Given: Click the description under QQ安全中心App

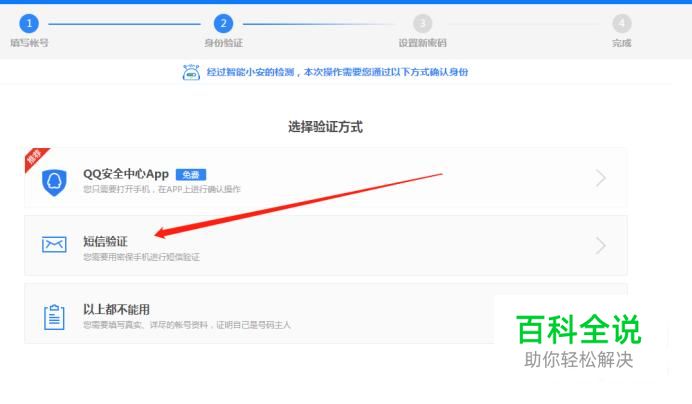Looking at the screenshot, I should pyautogui.click(x=162, y=189).
